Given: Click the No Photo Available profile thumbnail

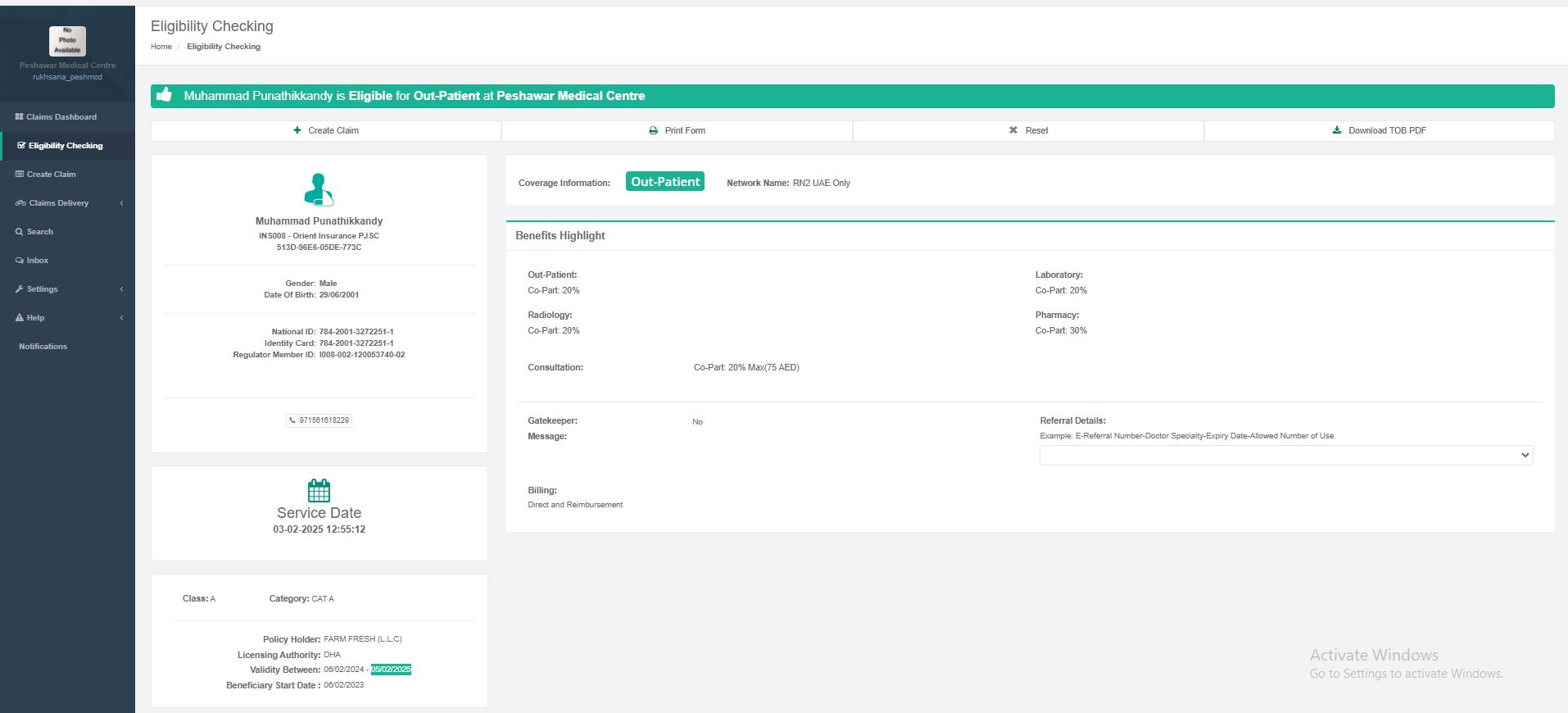Looking at the screenshot, I should point(67,40).
